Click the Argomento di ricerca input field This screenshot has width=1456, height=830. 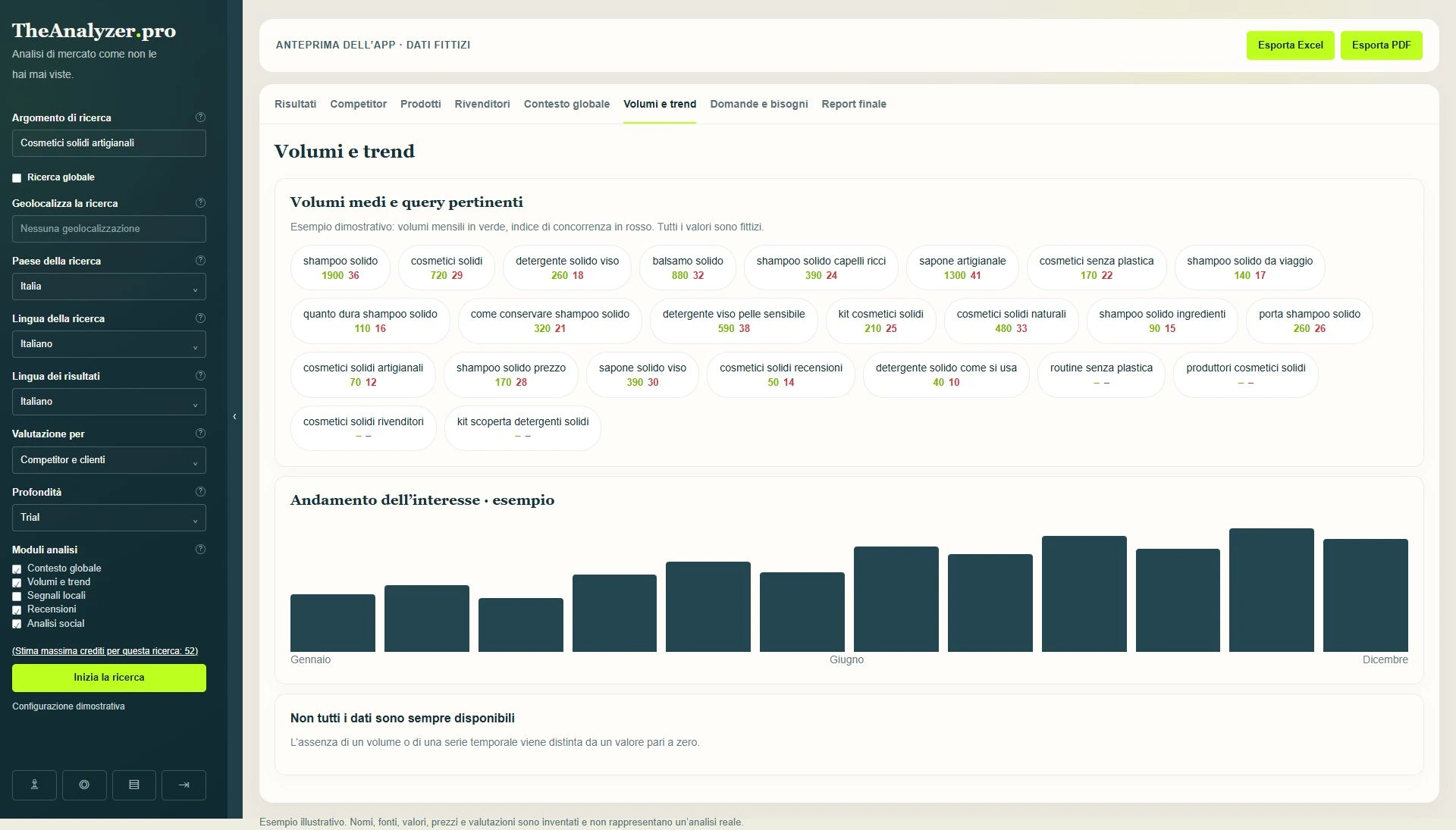click(108, 143)
